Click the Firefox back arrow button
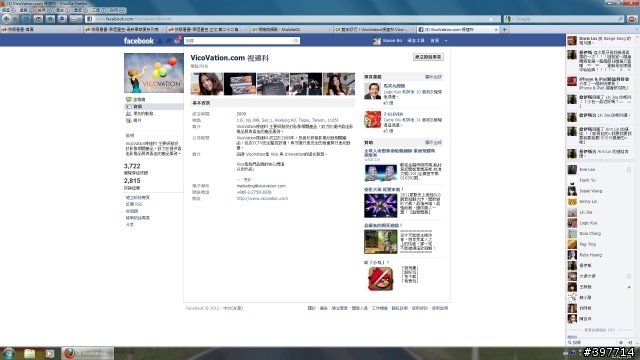Image resolution: width=640 pixels, height=360 pixels. coord(7,19)
